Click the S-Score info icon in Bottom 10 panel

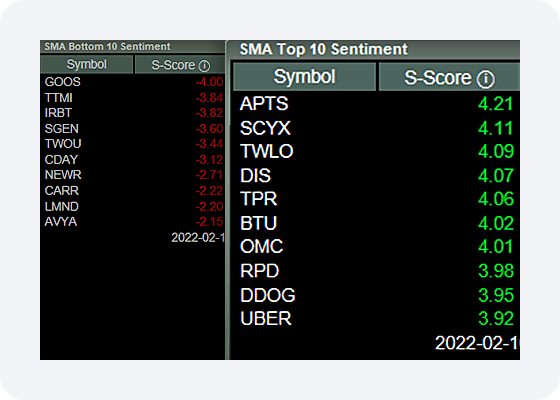(x=204, y=66)
